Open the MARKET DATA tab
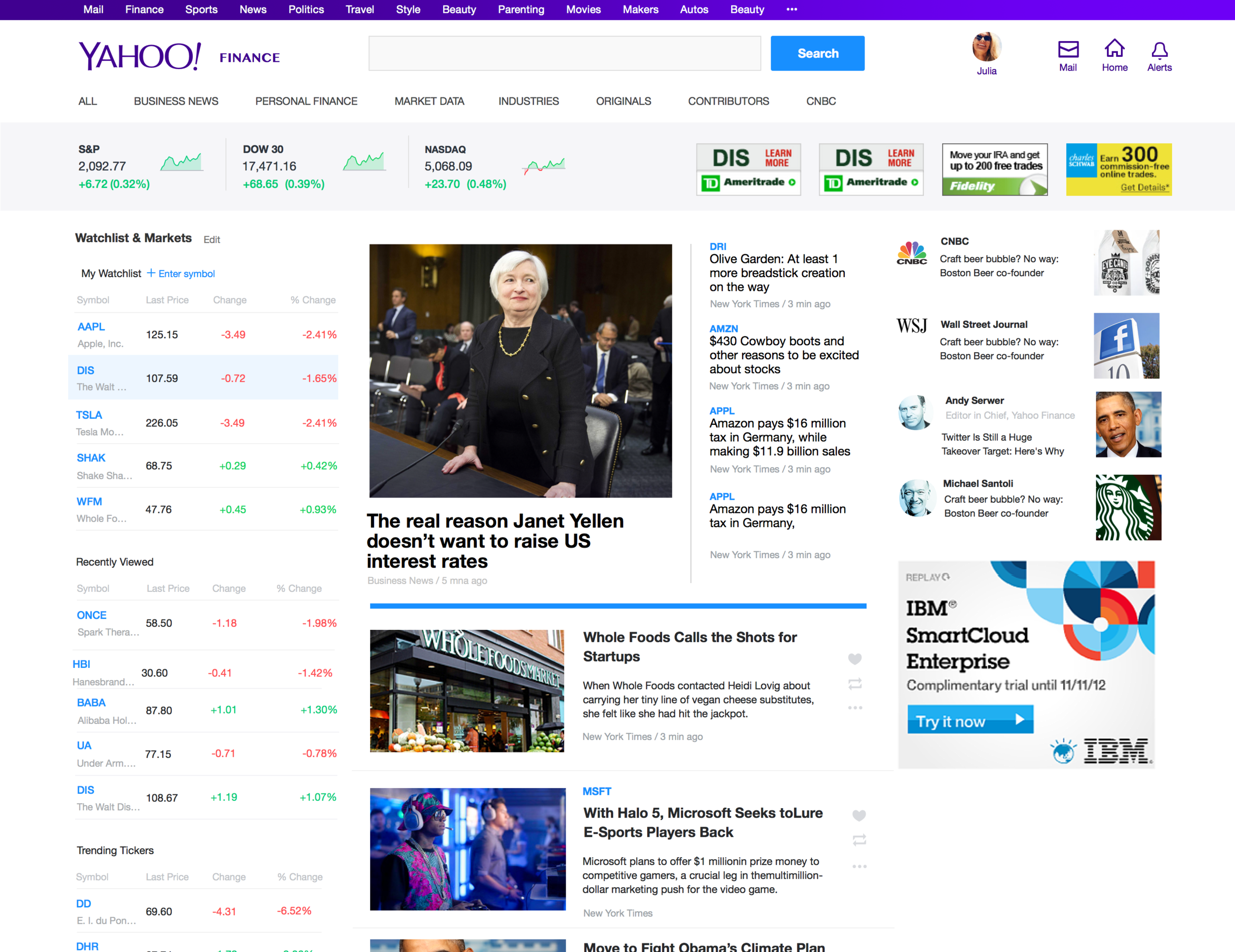This screenshot has width=1235, height=952. 429,101
